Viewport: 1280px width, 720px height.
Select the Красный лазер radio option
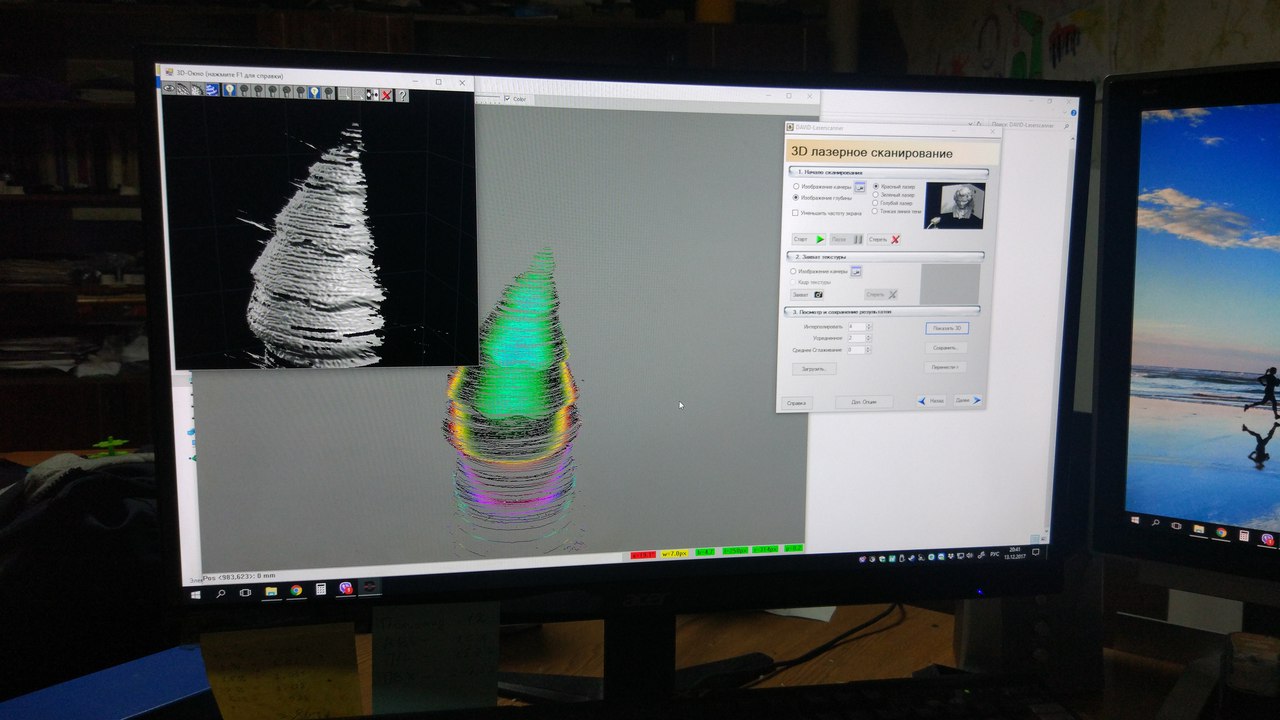(877, 186)
